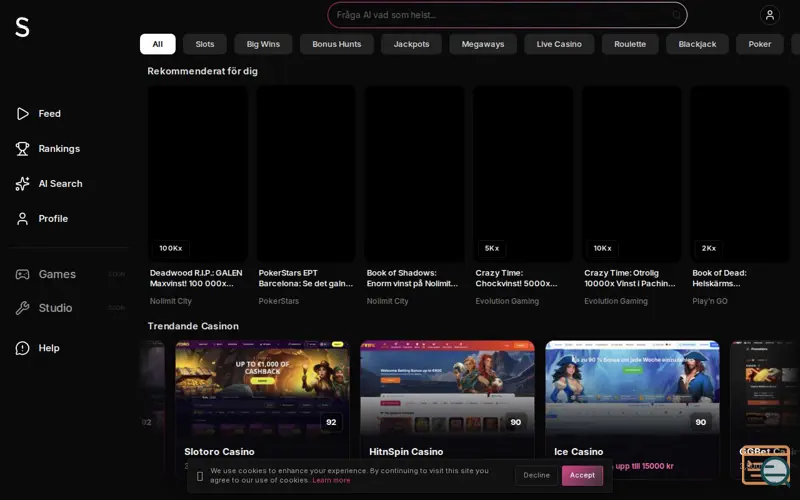Viewport: 800px width, 500px height.
Task: Click the Play'n GO provider label
Action: coord(710,301)
